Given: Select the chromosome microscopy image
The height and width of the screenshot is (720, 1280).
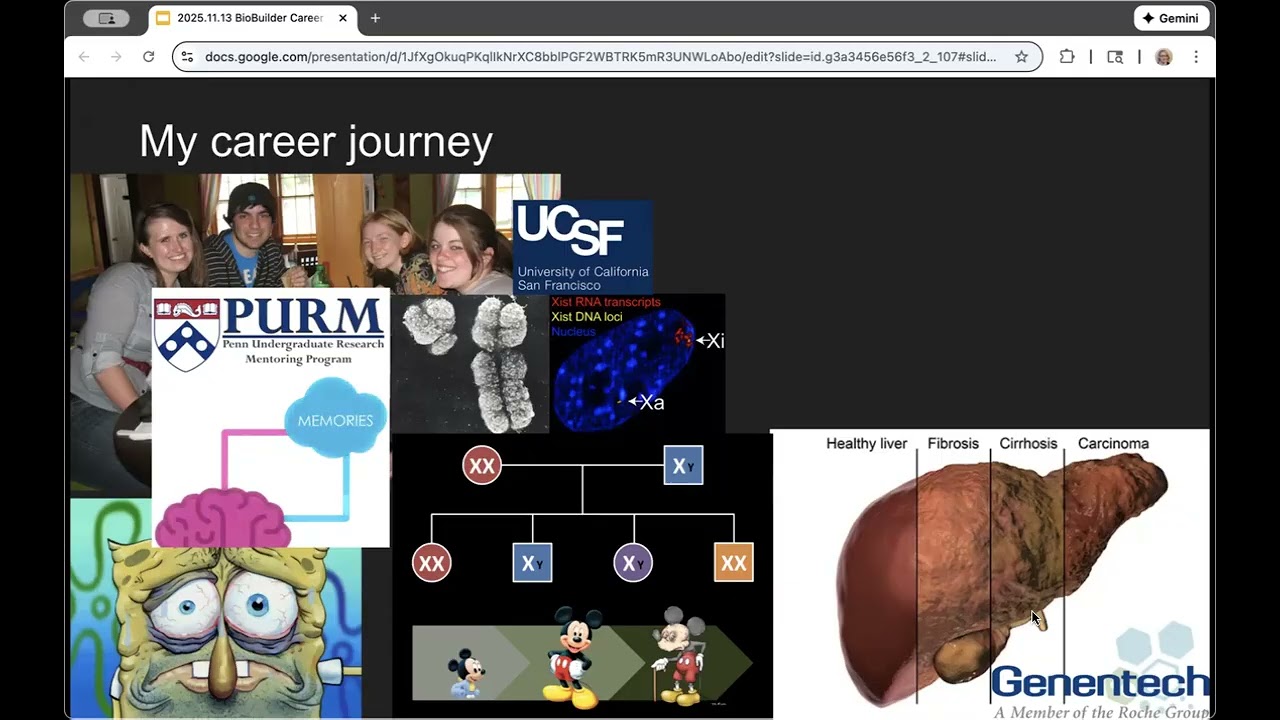Looking at the screenshot, I should 470,364.
